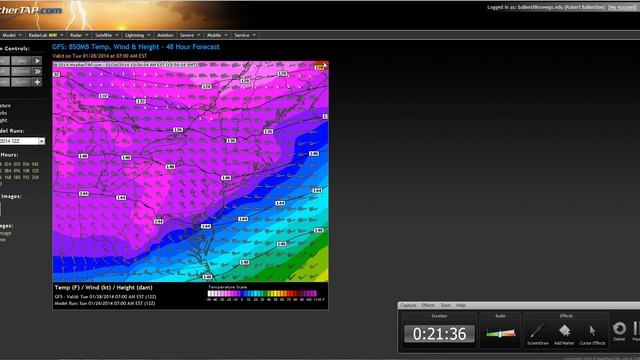Screen dimensions: 640x360
Task: Open the Model menu
Action: [11, 35]
